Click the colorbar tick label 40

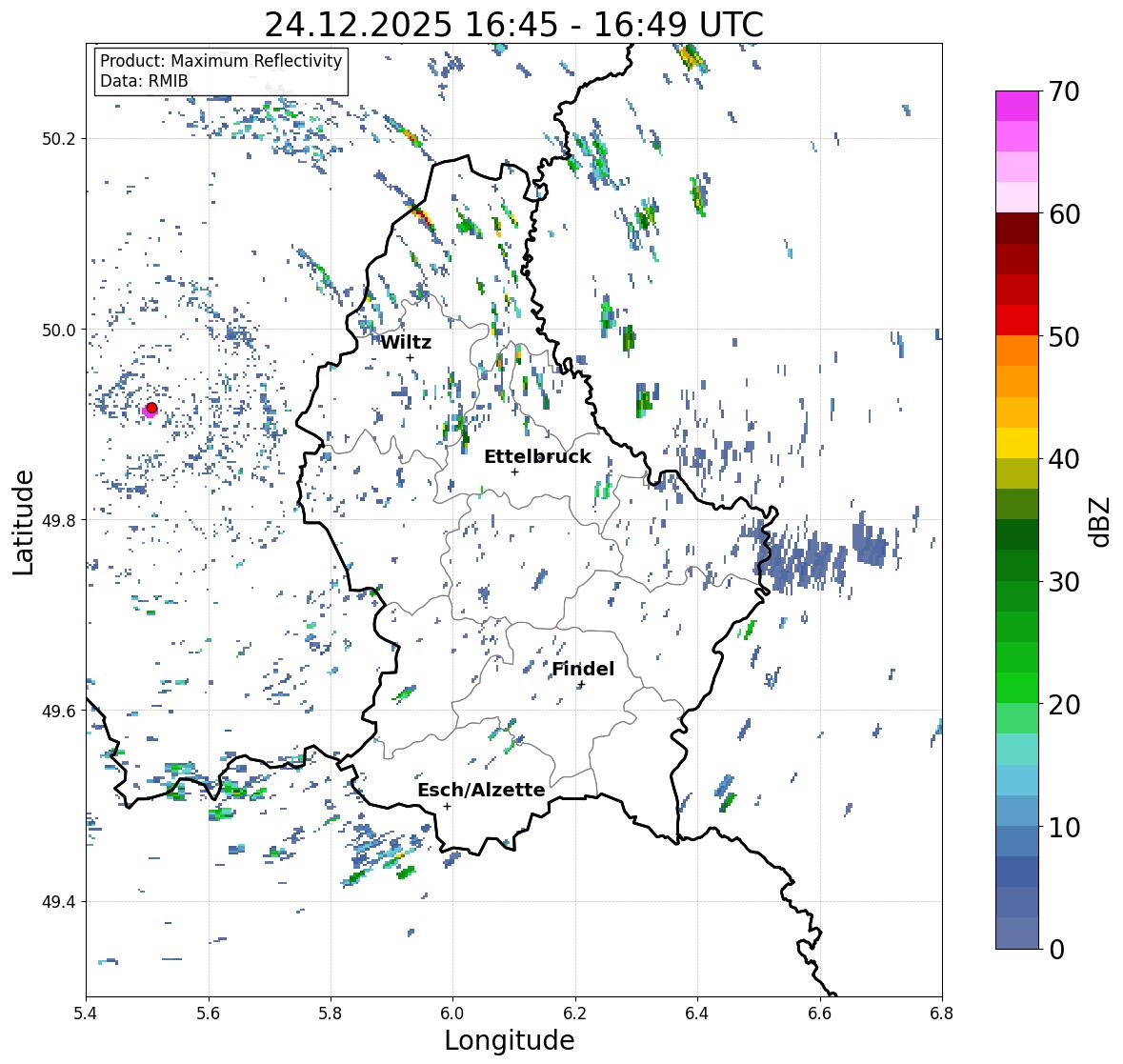(x=1064, y=459)
